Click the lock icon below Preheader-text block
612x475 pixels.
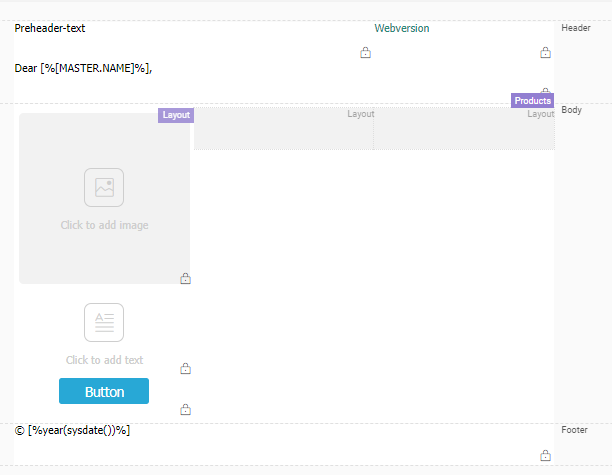365,53
